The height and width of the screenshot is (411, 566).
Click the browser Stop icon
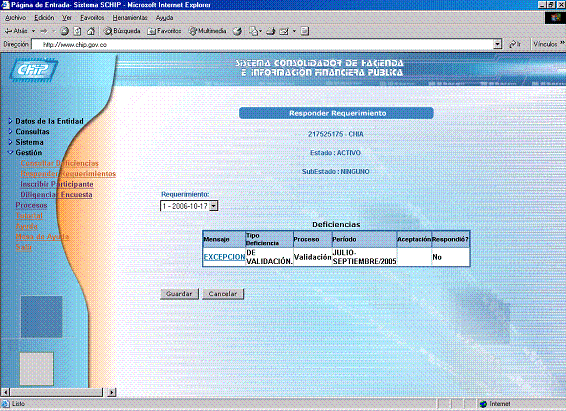(x=65, y=31)
